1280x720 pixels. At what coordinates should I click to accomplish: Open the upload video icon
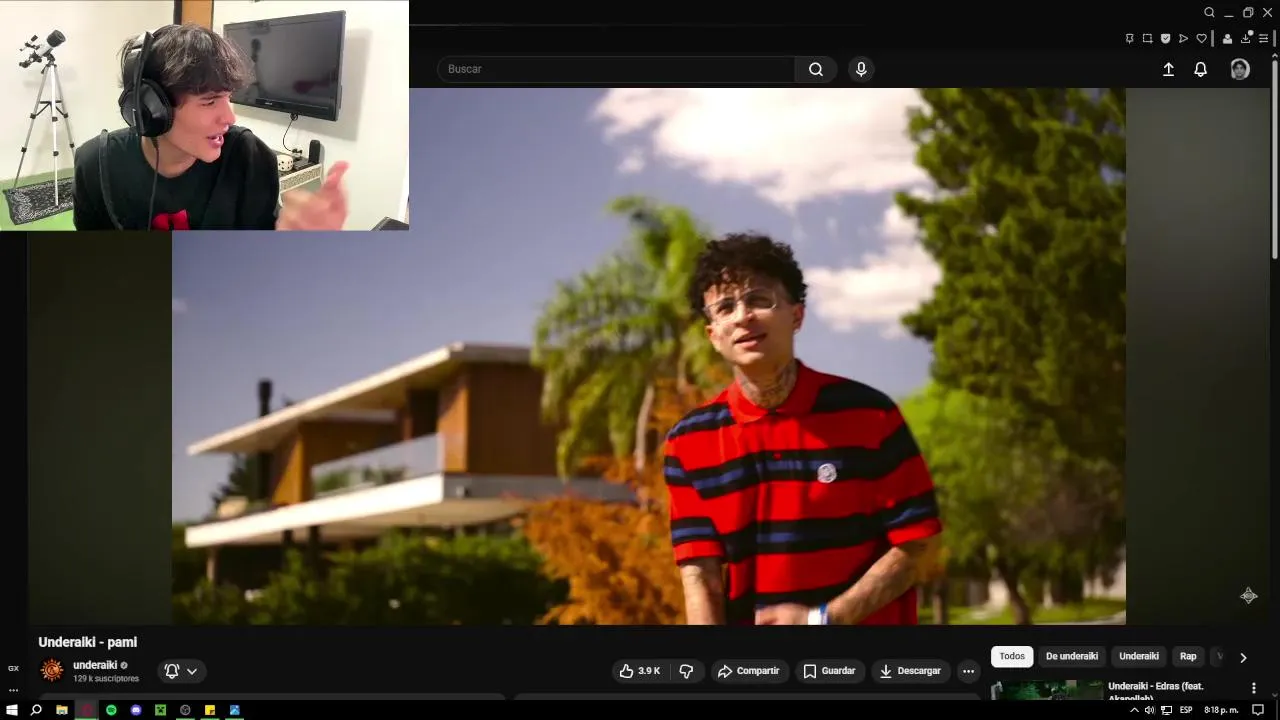[x=1168, y=69]
